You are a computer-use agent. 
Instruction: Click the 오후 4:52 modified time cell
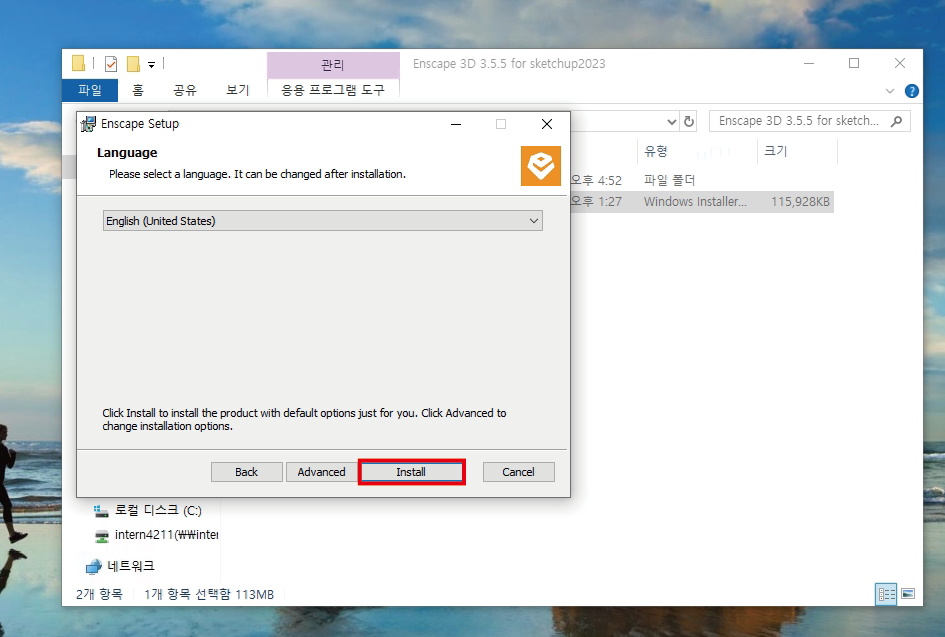596,180
